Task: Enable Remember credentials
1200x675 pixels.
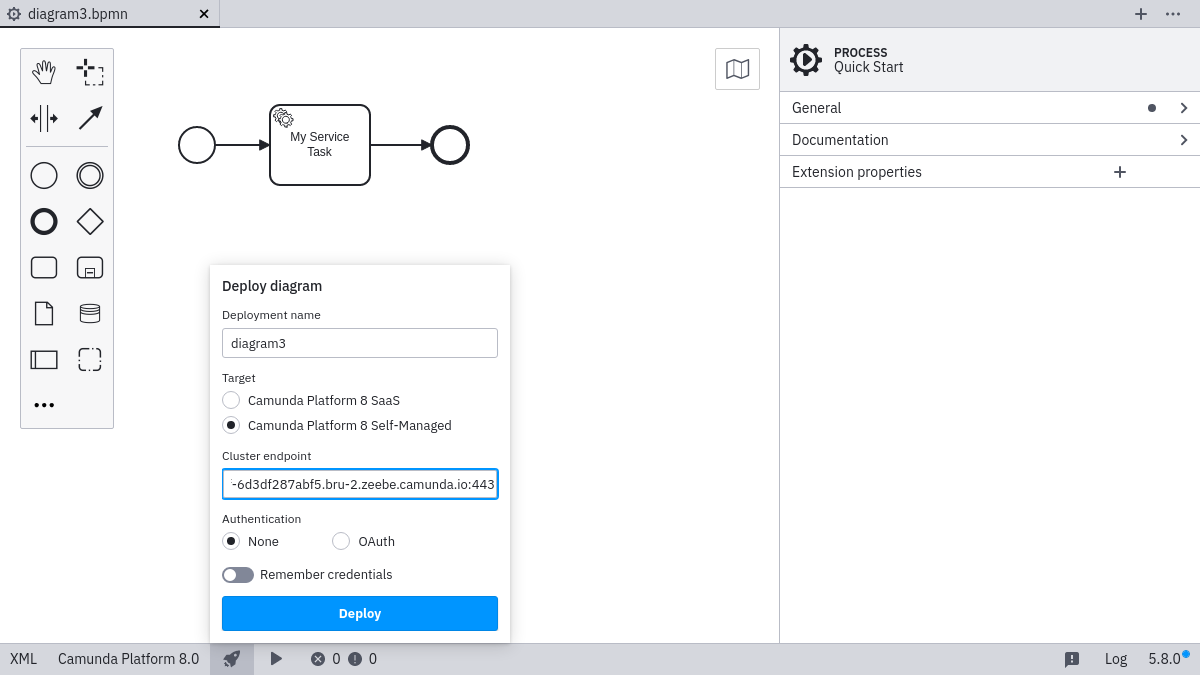Action: (238, 574)
